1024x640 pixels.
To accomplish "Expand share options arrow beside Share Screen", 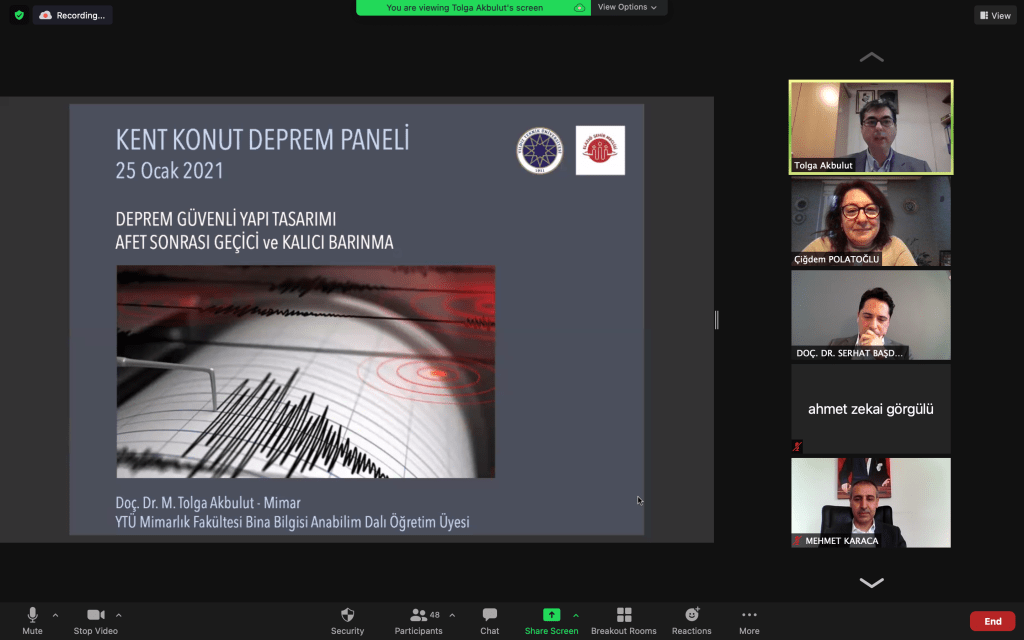I will click(575, 615).
